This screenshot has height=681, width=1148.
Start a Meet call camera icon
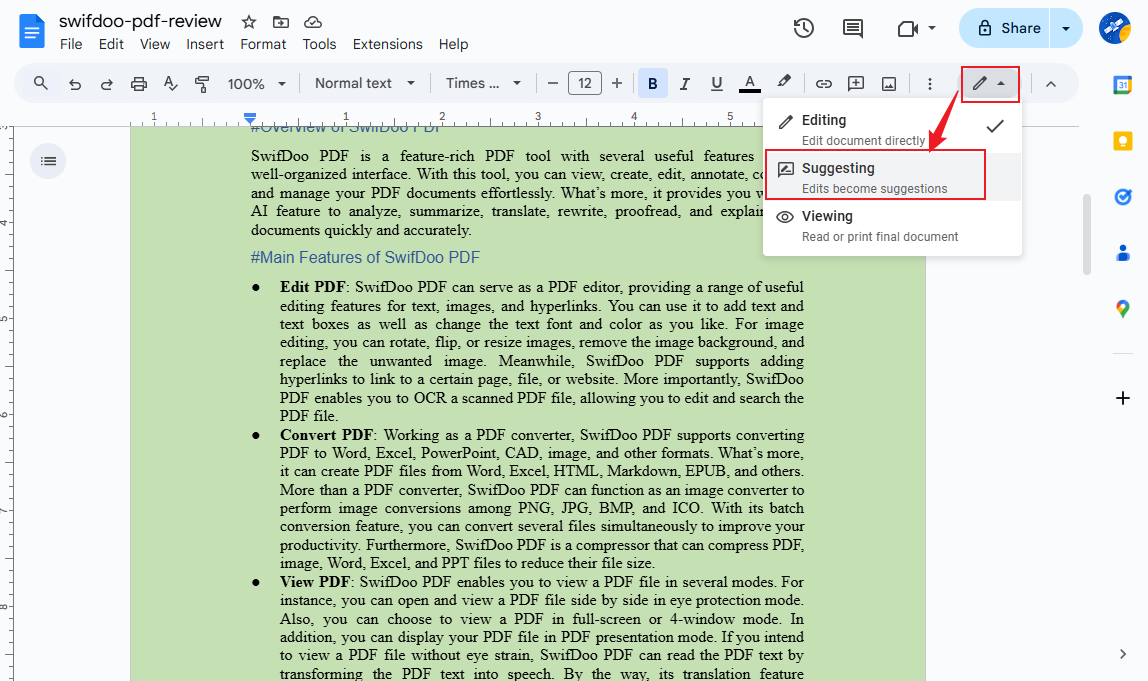907,29
